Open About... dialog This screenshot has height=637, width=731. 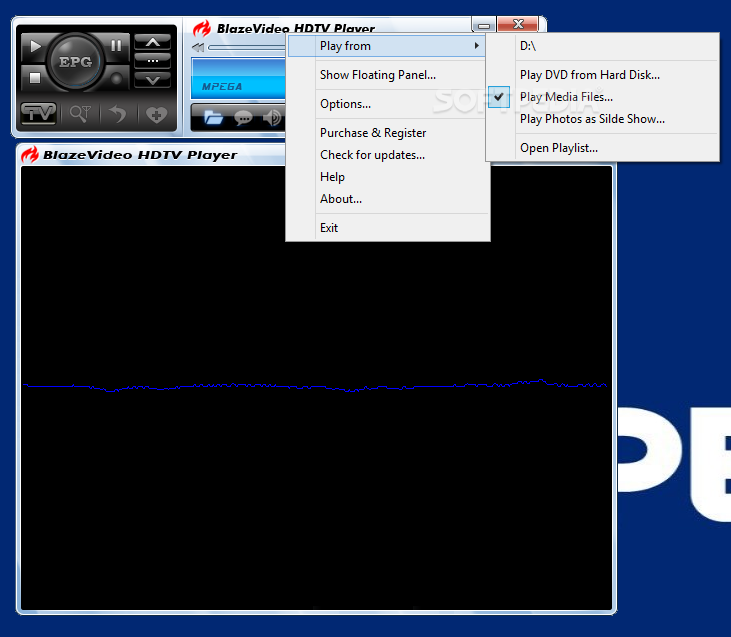coord(387,199)
